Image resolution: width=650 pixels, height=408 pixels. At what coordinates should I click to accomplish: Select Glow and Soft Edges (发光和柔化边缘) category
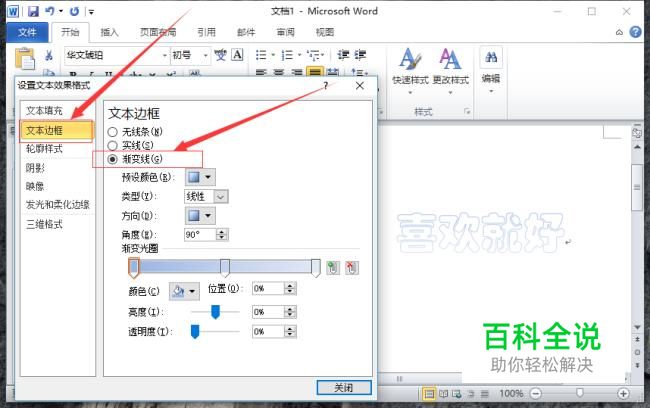tap(57, 204)
